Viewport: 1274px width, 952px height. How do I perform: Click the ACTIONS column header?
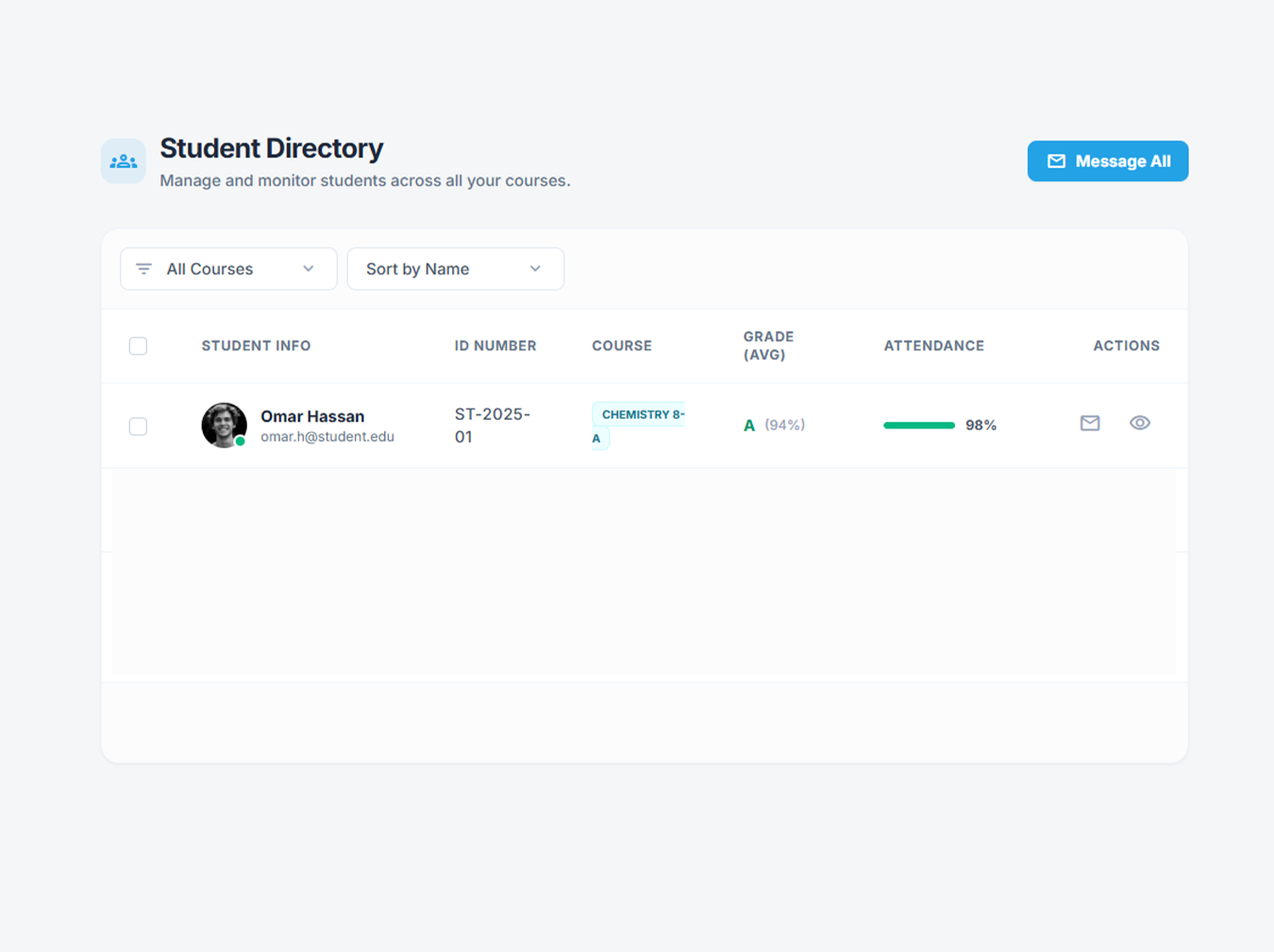[1126, 345]
